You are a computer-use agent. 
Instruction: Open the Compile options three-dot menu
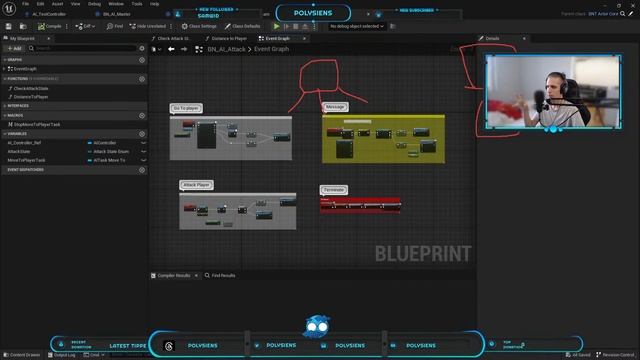[x=67, y=26]
